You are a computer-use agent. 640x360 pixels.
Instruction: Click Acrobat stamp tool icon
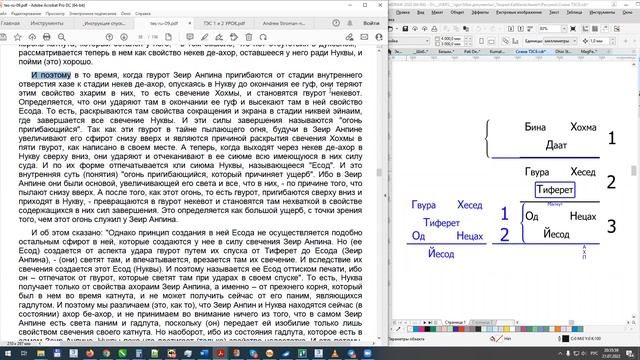[x=234, y=37]
